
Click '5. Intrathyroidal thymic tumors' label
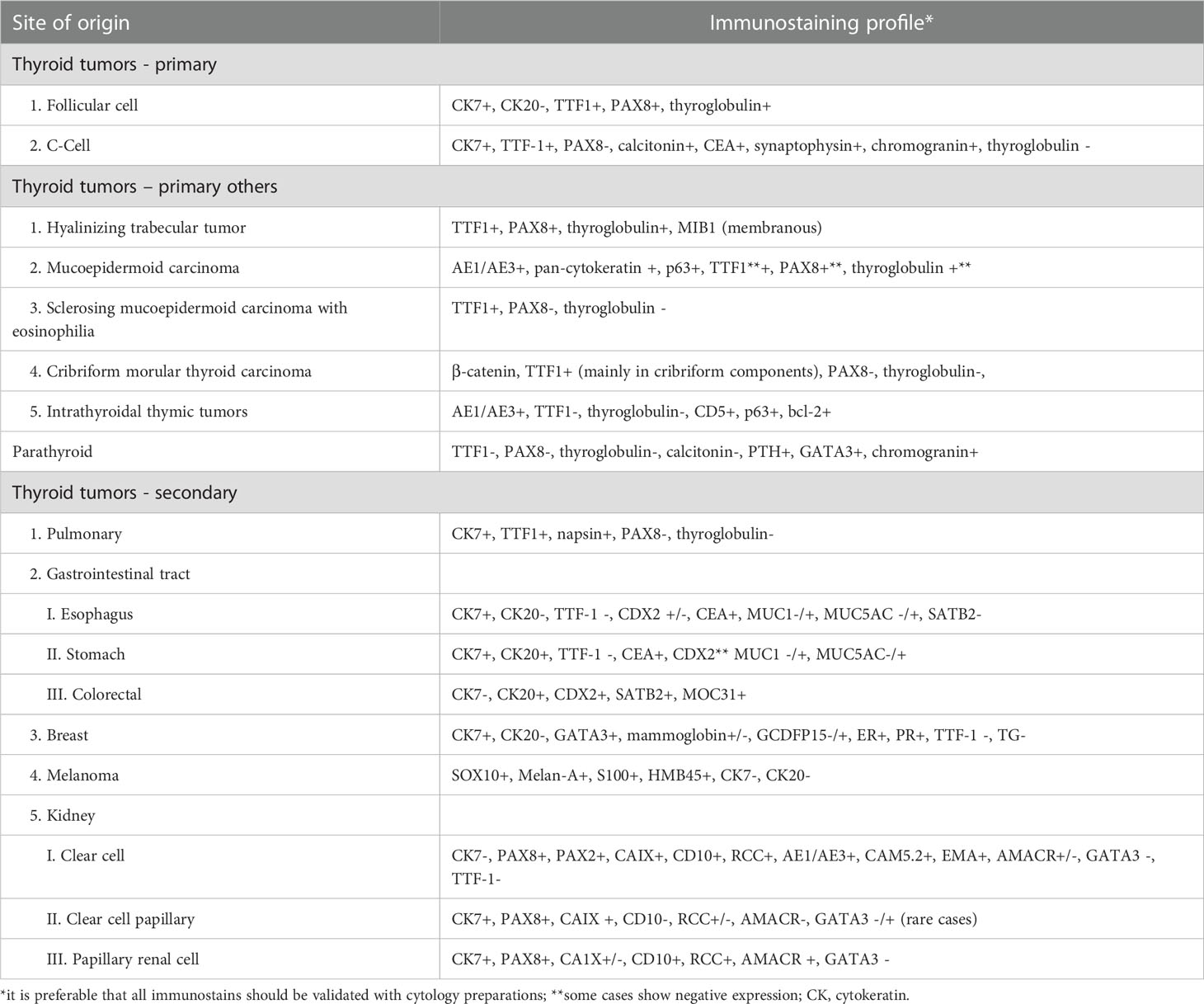139,412
